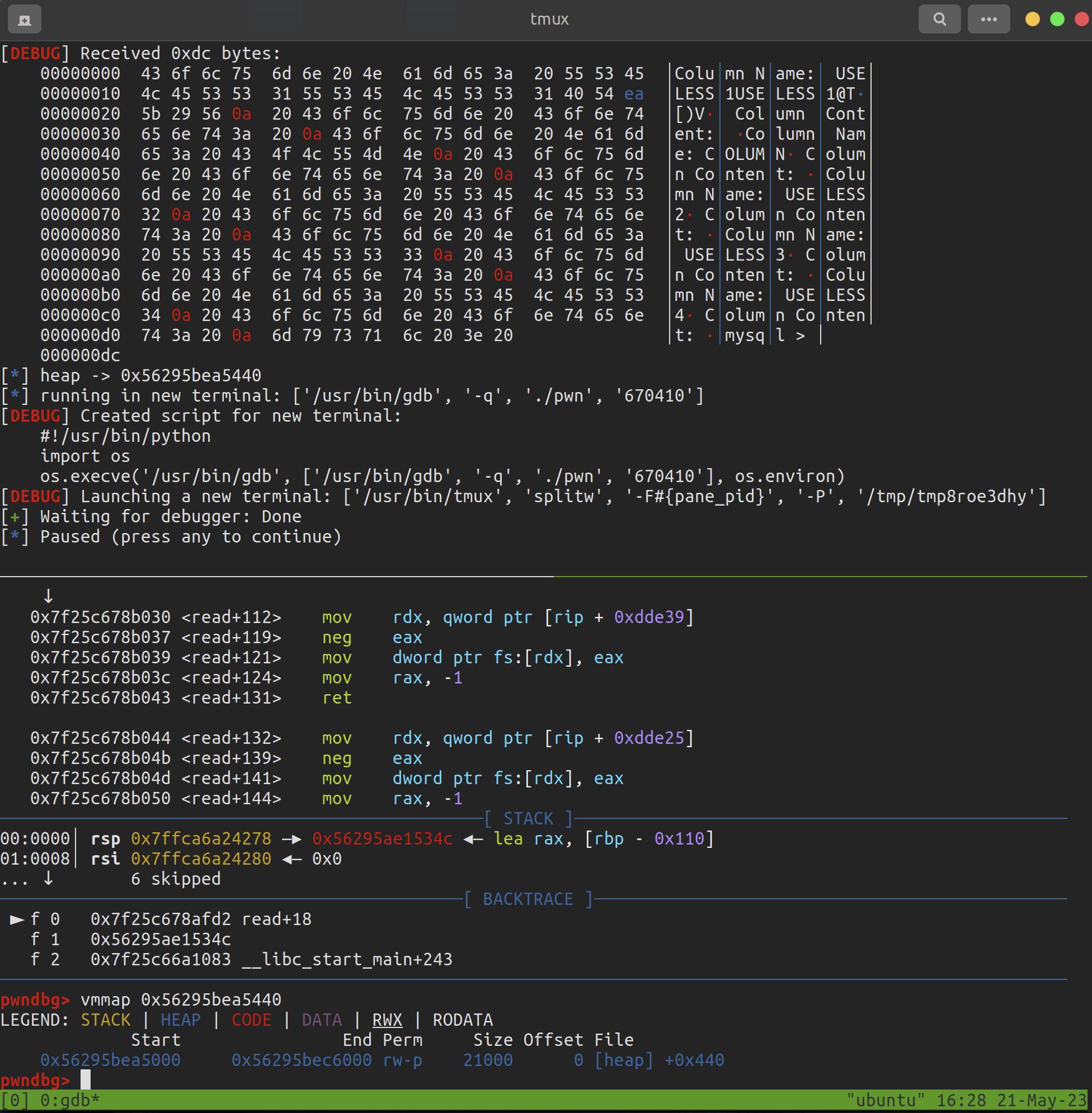Click the ubuntu hostname in status bar
The image size is (1092, 1113).
coord(886,1100)
